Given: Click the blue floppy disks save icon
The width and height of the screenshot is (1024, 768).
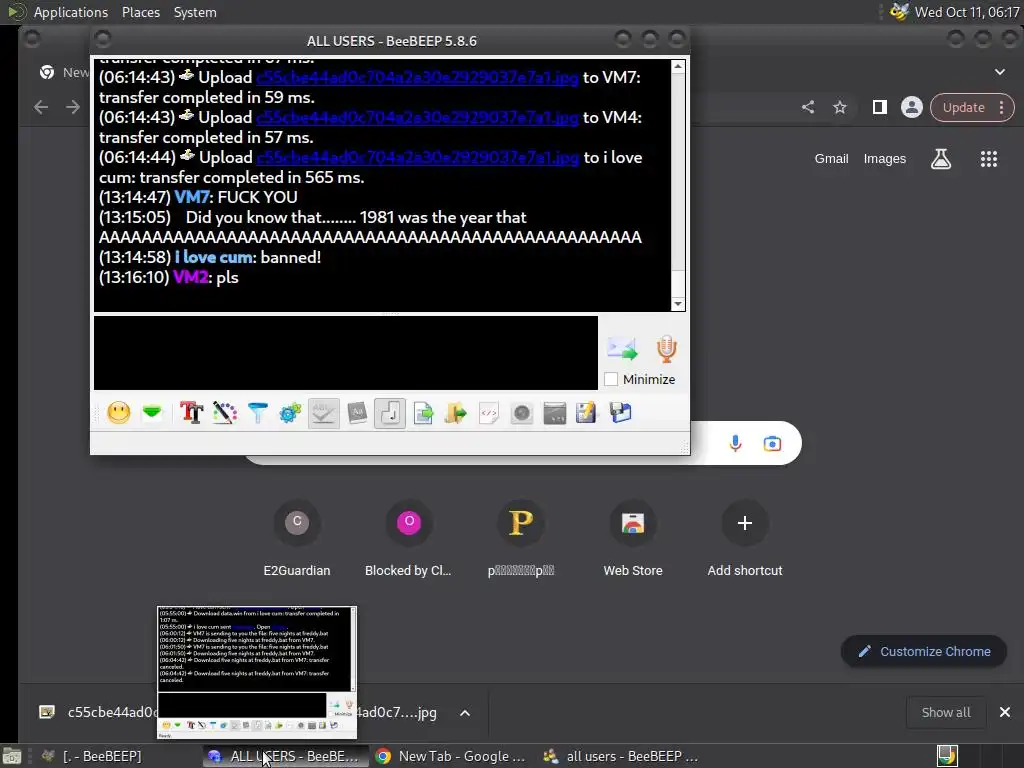Looking at the screenshot, I should coord(620,413).
